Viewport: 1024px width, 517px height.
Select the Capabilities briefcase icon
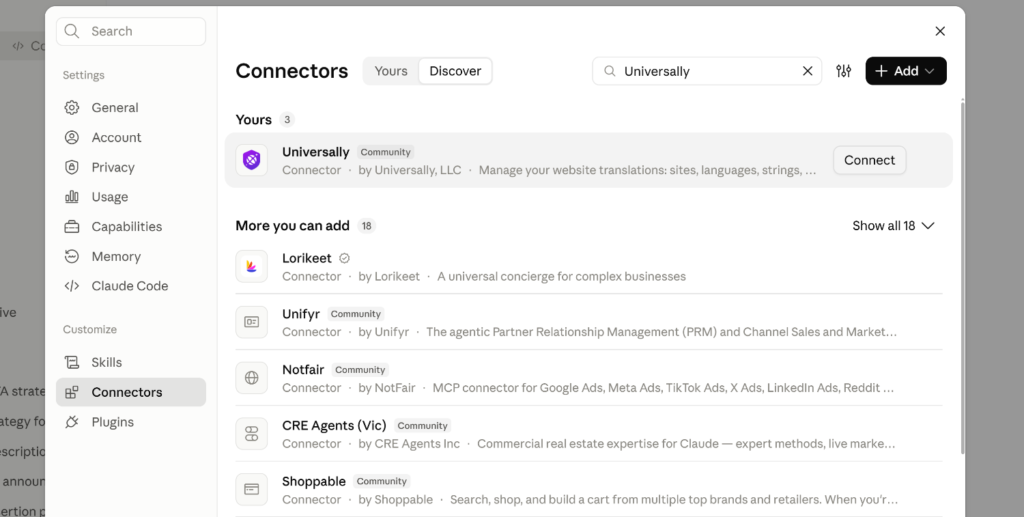point(72,227)
